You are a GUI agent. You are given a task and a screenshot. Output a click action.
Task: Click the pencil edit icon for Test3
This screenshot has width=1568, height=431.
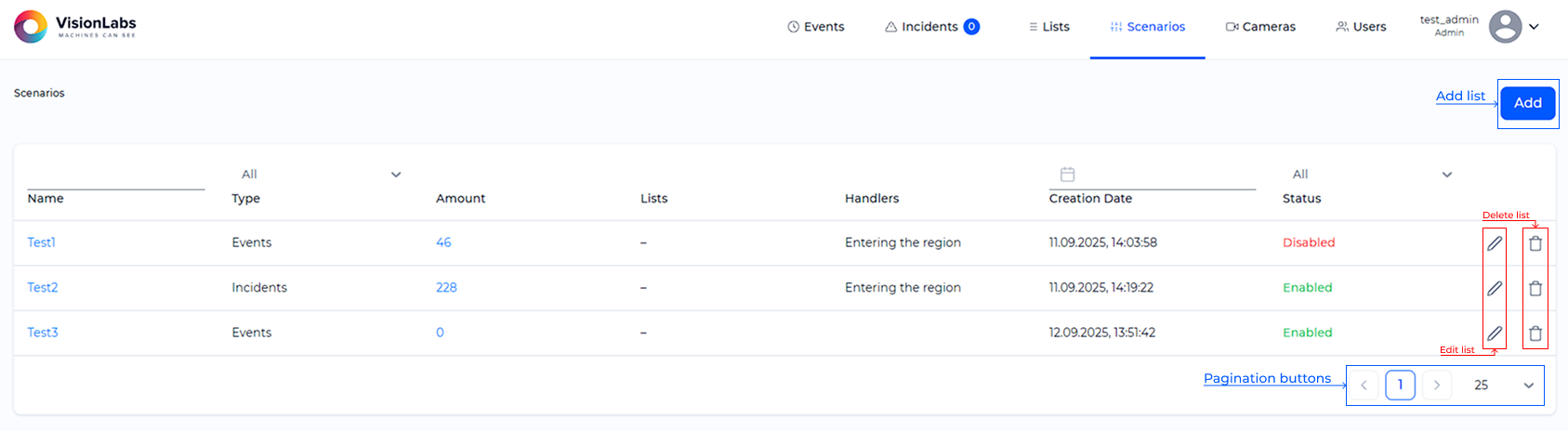[x=1495, y=333]
